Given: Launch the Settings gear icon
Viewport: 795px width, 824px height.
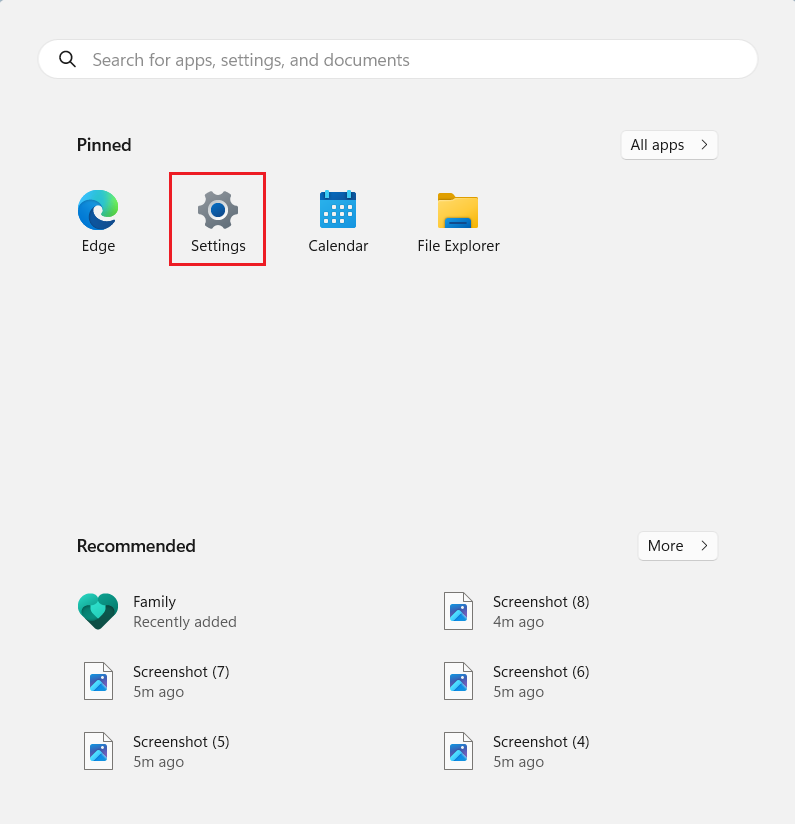Looking at the screenshot, I should point(217,210).
